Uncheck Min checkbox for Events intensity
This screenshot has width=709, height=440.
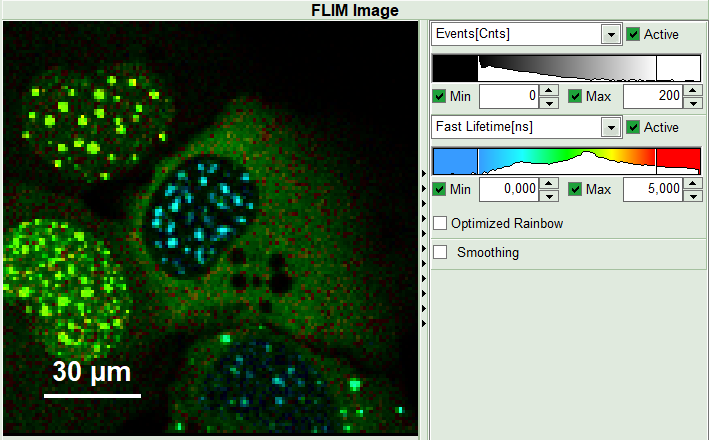click(x=440, y=96)
